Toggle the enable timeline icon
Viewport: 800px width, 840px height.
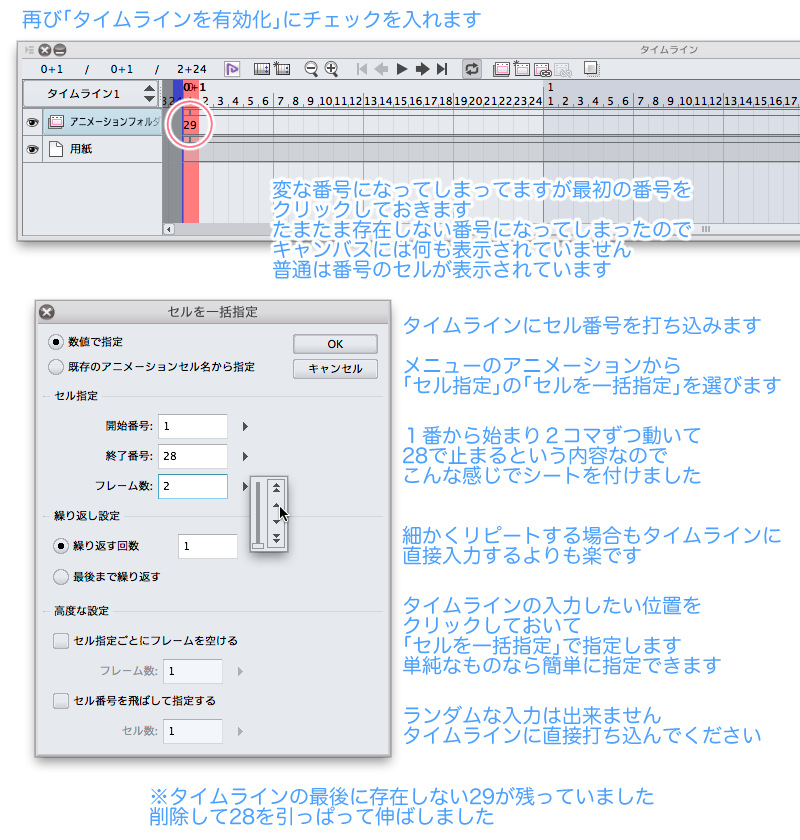pyautogui.click(x=232, y=69)
